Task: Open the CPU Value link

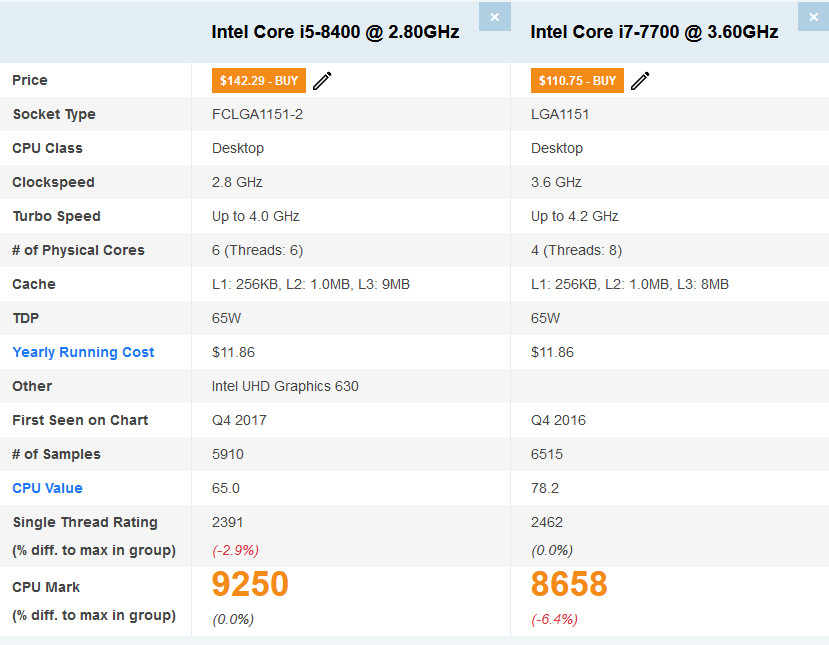Action: [x=47, y=488]
